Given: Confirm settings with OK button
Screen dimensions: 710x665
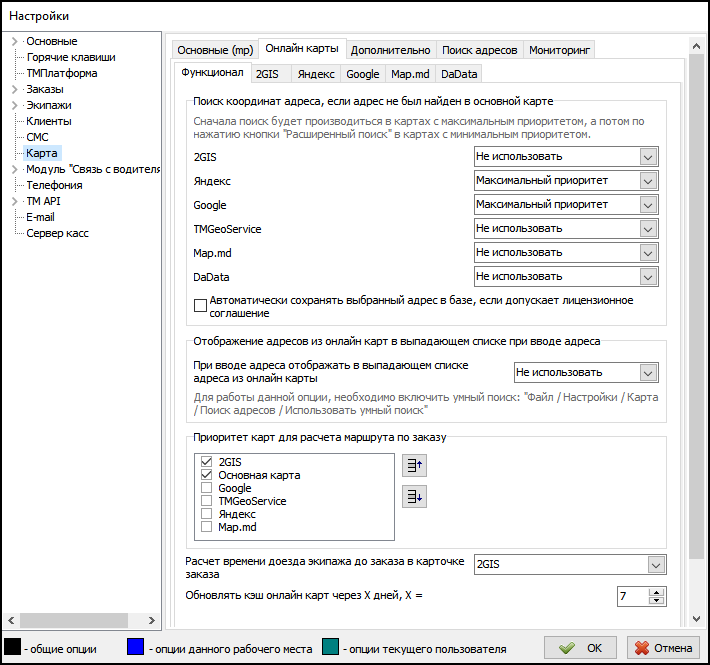Looking at the screenshot, I should (x=581, y=648).
